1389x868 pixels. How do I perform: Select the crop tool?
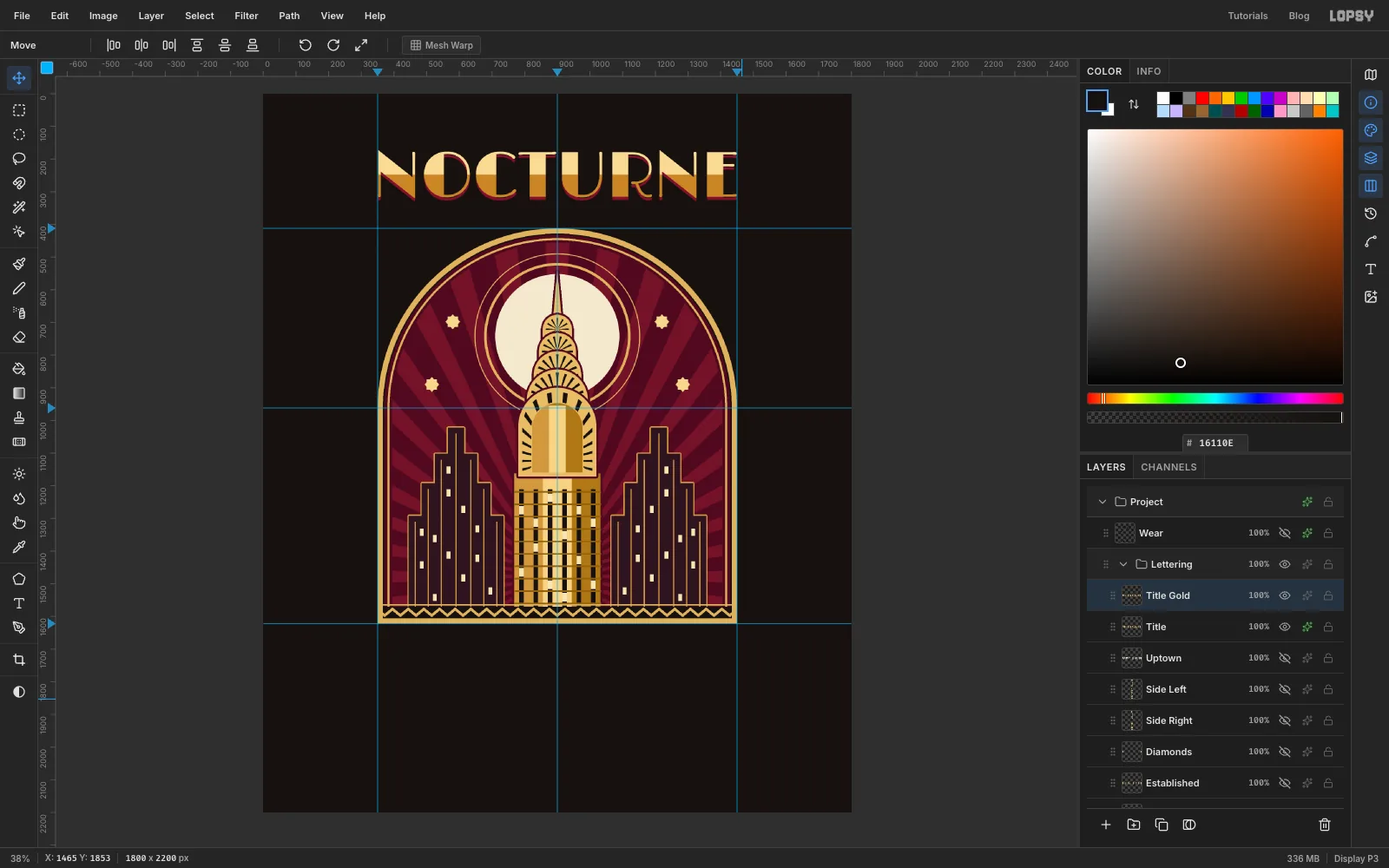19,660
